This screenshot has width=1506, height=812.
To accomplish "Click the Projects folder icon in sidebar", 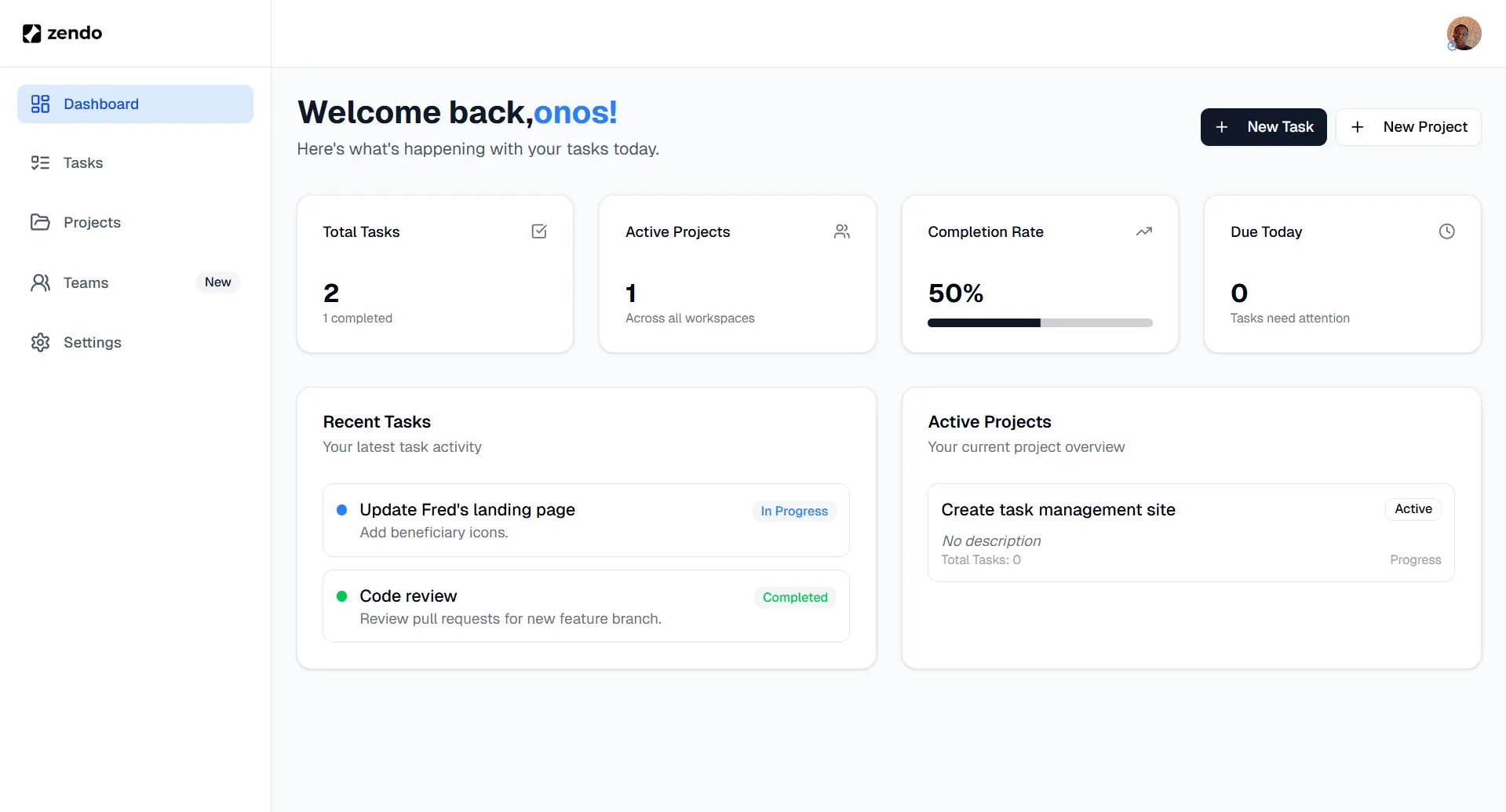I will [x=40, y=223].
